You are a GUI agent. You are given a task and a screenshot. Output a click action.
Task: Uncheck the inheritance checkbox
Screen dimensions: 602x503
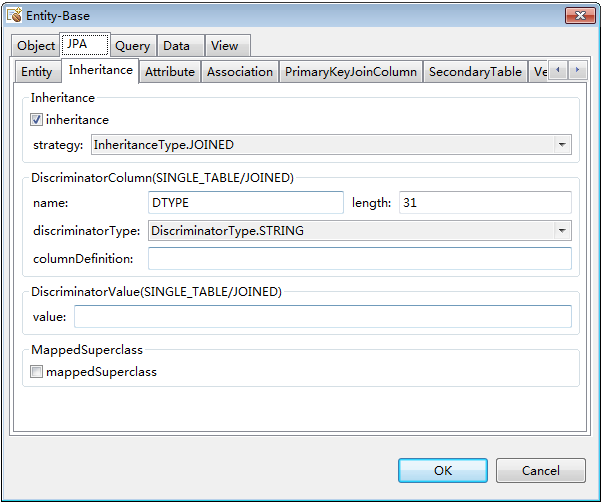coord(37,120)
